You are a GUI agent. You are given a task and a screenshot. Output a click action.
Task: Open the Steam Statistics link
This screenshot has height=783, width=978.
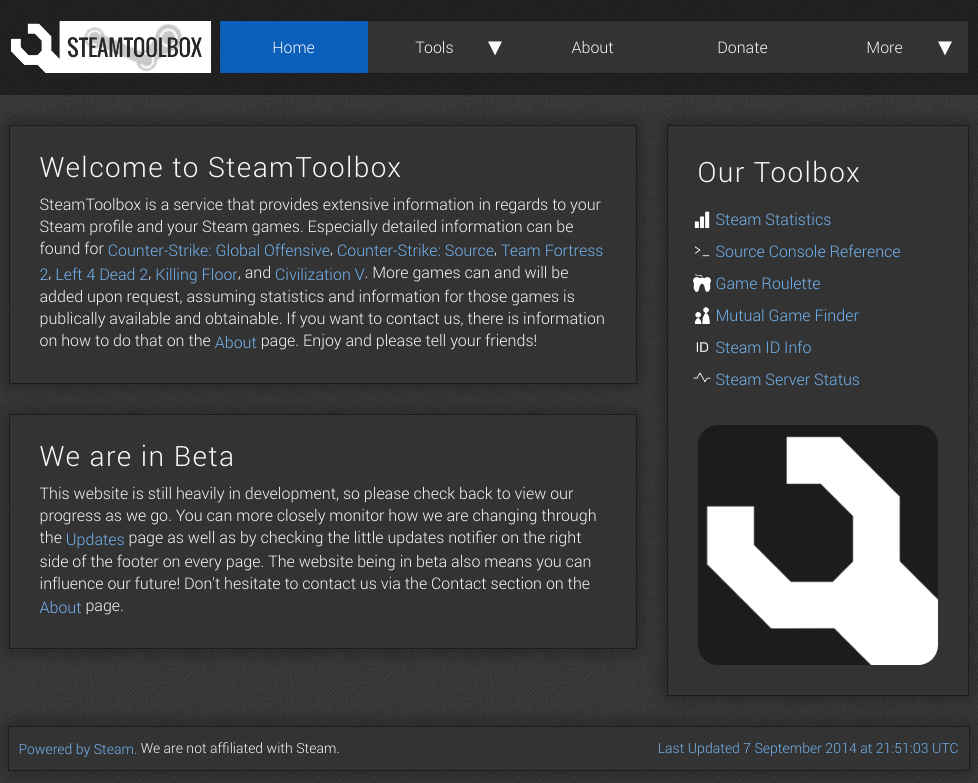tap(773, 220)
